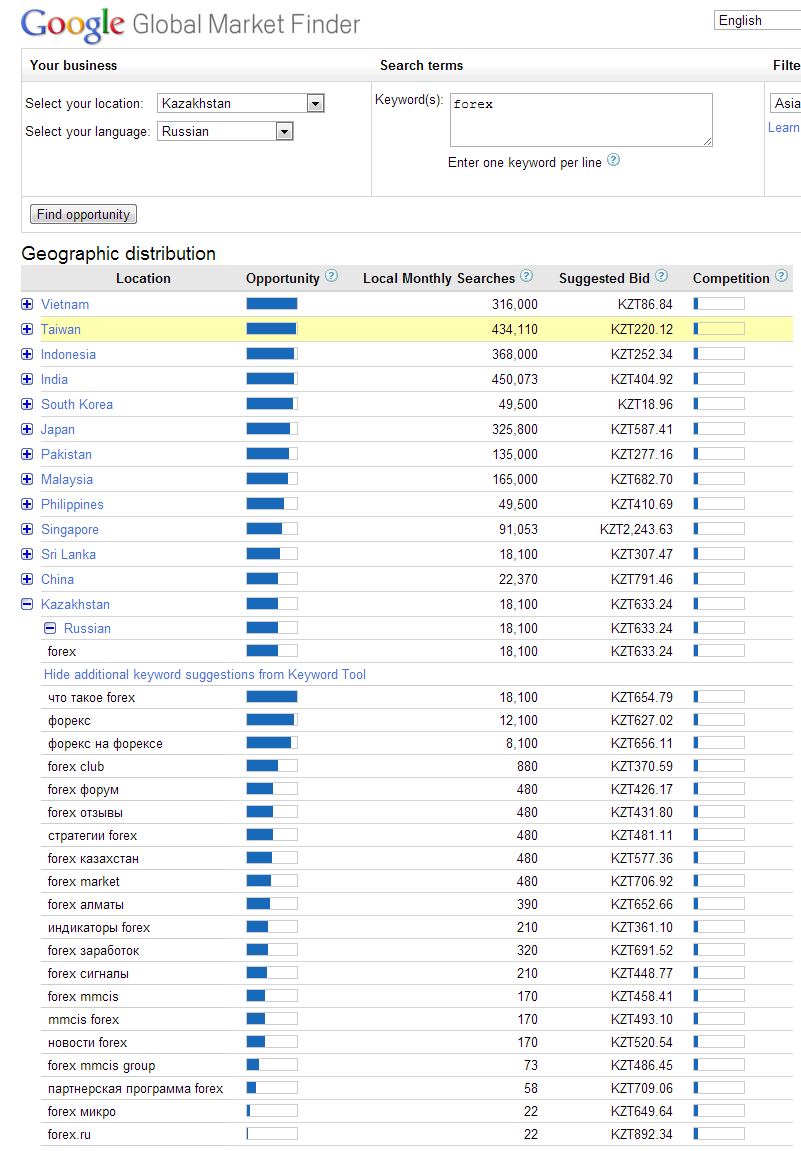Click the Taiwan competition bar
This screenshot has width=801, height=1151.
719,328
